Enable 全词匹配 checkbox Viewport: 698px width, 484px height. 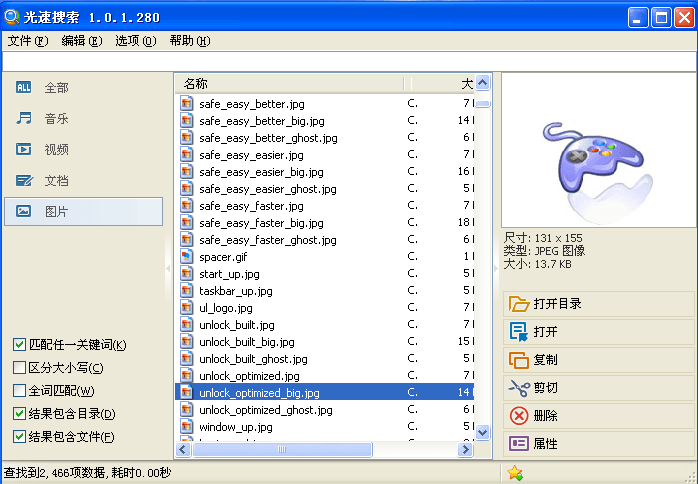[x=19, y=391]
